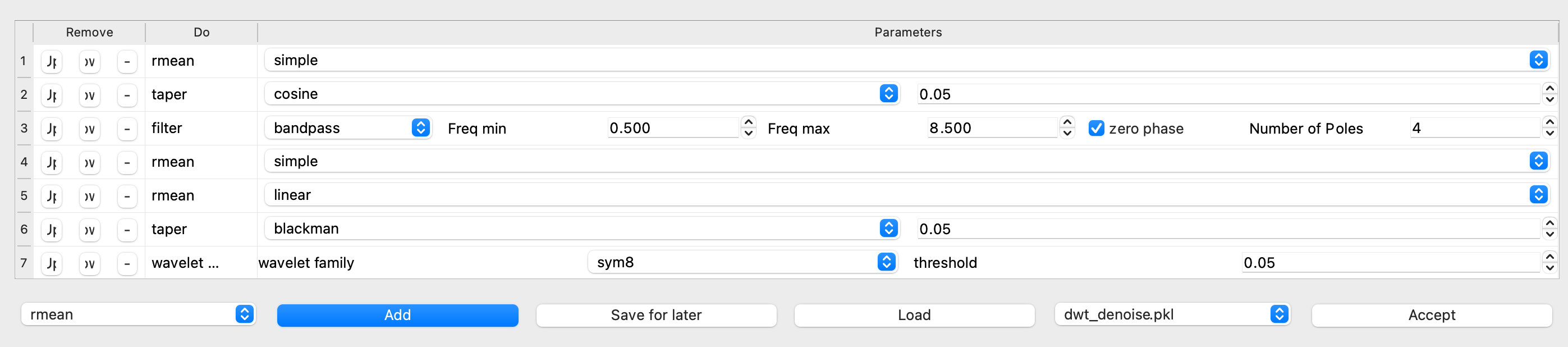Open the 'sym8' wavelet family dropdown
Image resolution: width=1568 pixels, height=347 pixels.
[x=742, y=262]
